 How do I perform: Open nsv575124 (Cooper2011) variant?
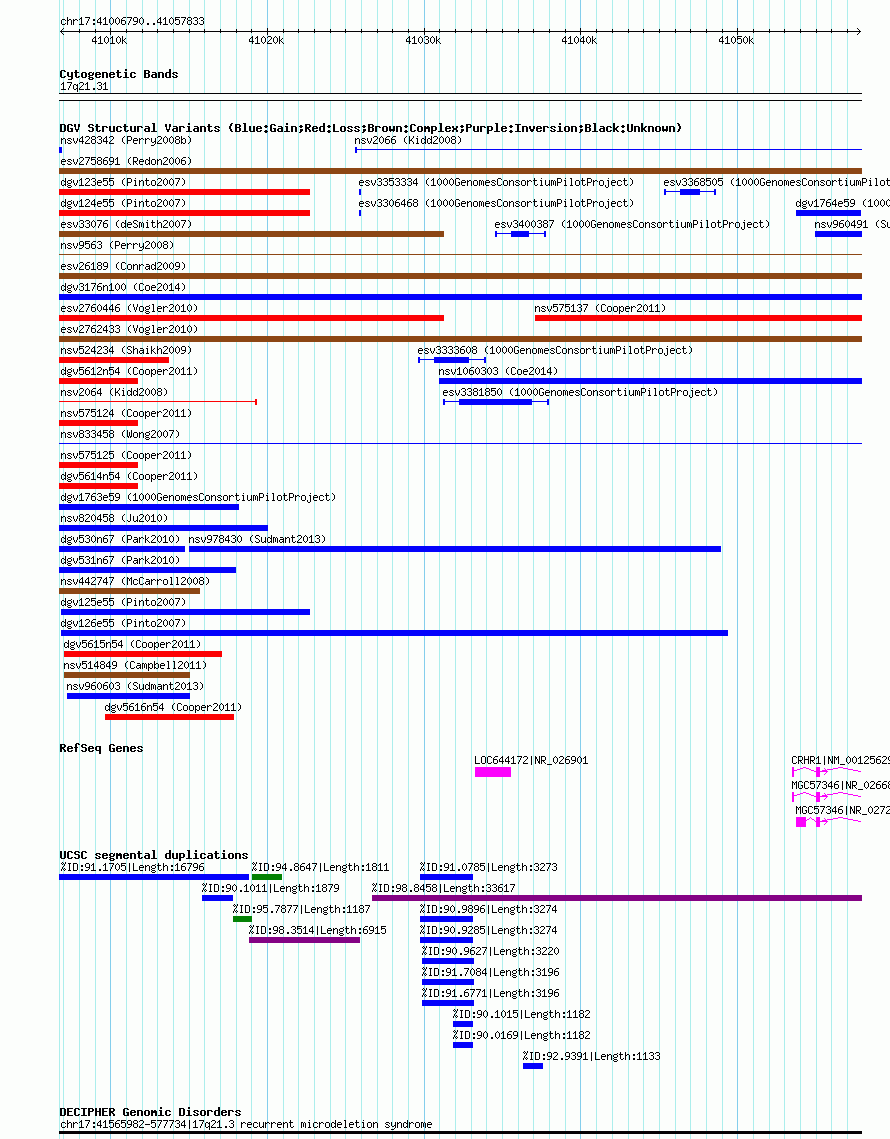tap(126, 414)
